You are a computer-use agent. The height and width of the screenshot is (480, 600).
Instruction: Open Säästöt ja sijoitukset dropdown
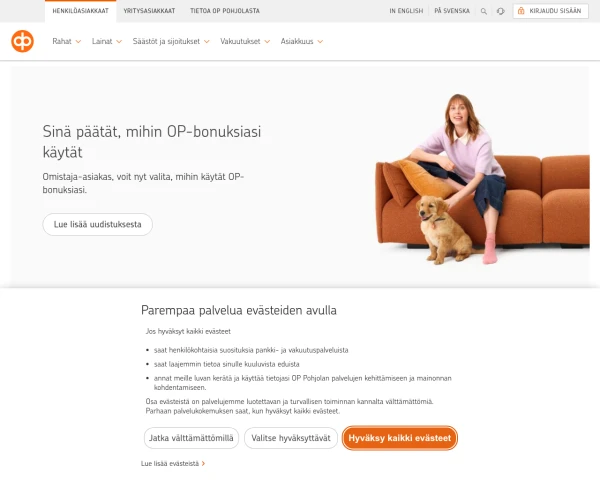coord(171,41)
